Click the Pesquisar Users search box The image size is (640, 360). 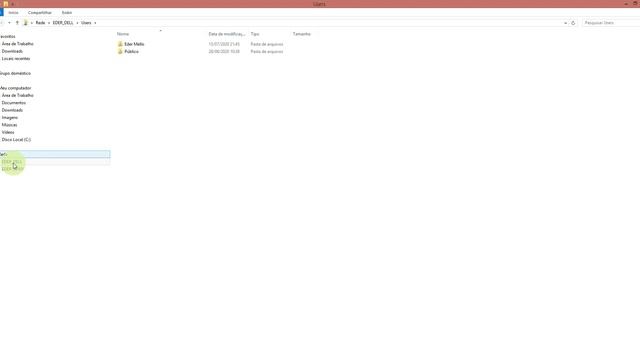[x=611, y=23]
